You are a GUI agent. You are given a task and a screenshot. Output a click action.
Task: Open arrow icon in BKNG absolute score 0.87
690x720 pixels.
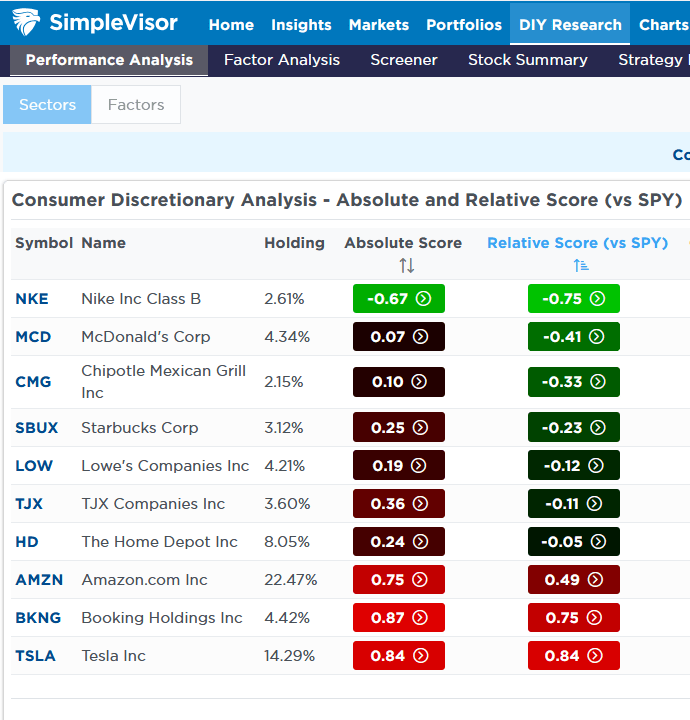click(420, 618)
